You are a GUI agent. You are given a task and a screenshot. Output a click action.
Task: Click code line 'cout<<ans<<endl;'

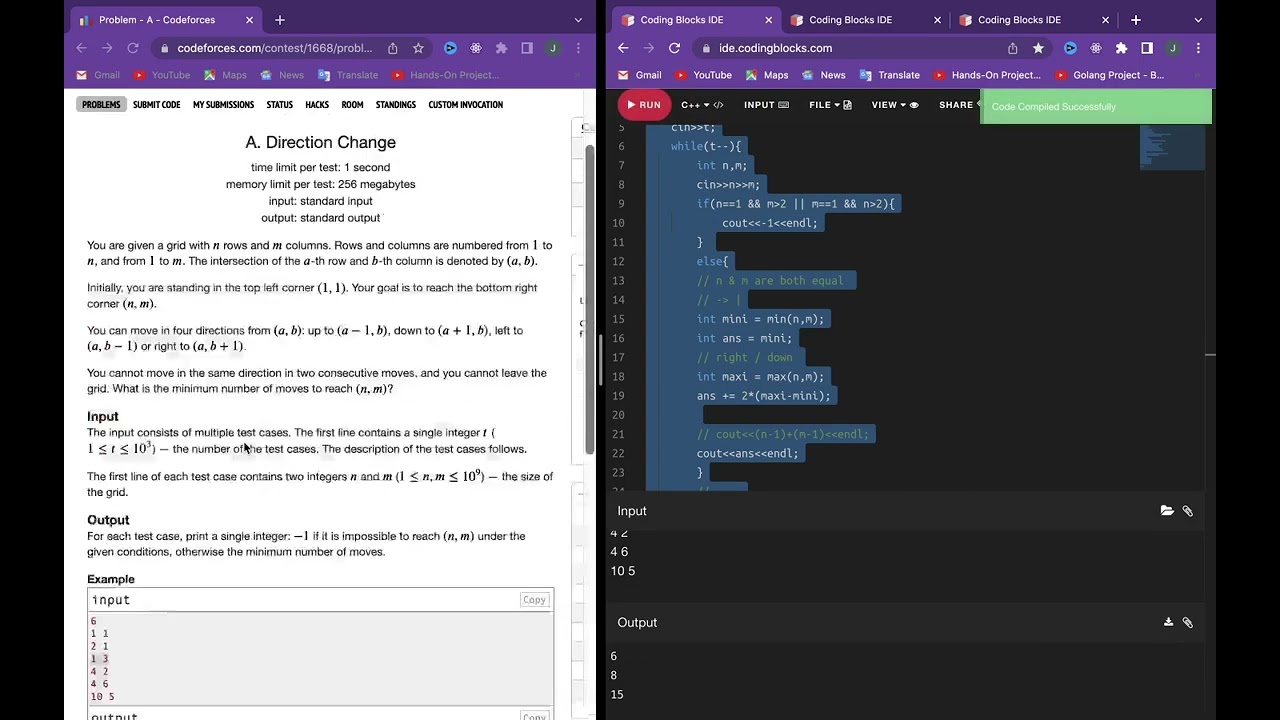click(x=748, y=454)
